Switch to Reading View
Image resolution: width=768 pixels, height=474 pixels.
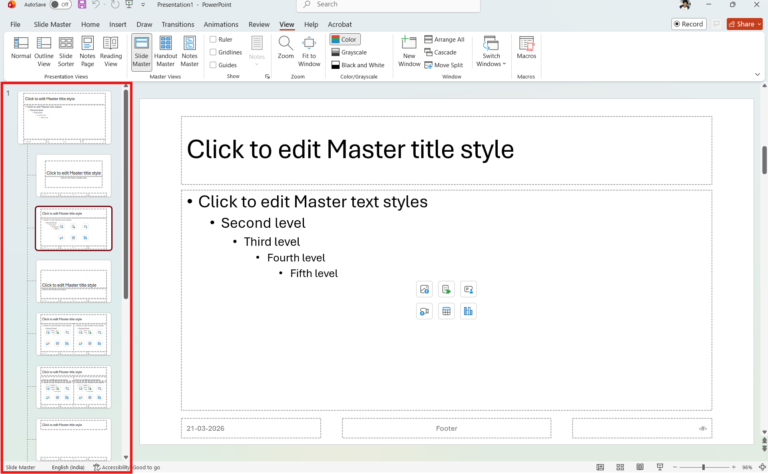(x=111, y=51)
